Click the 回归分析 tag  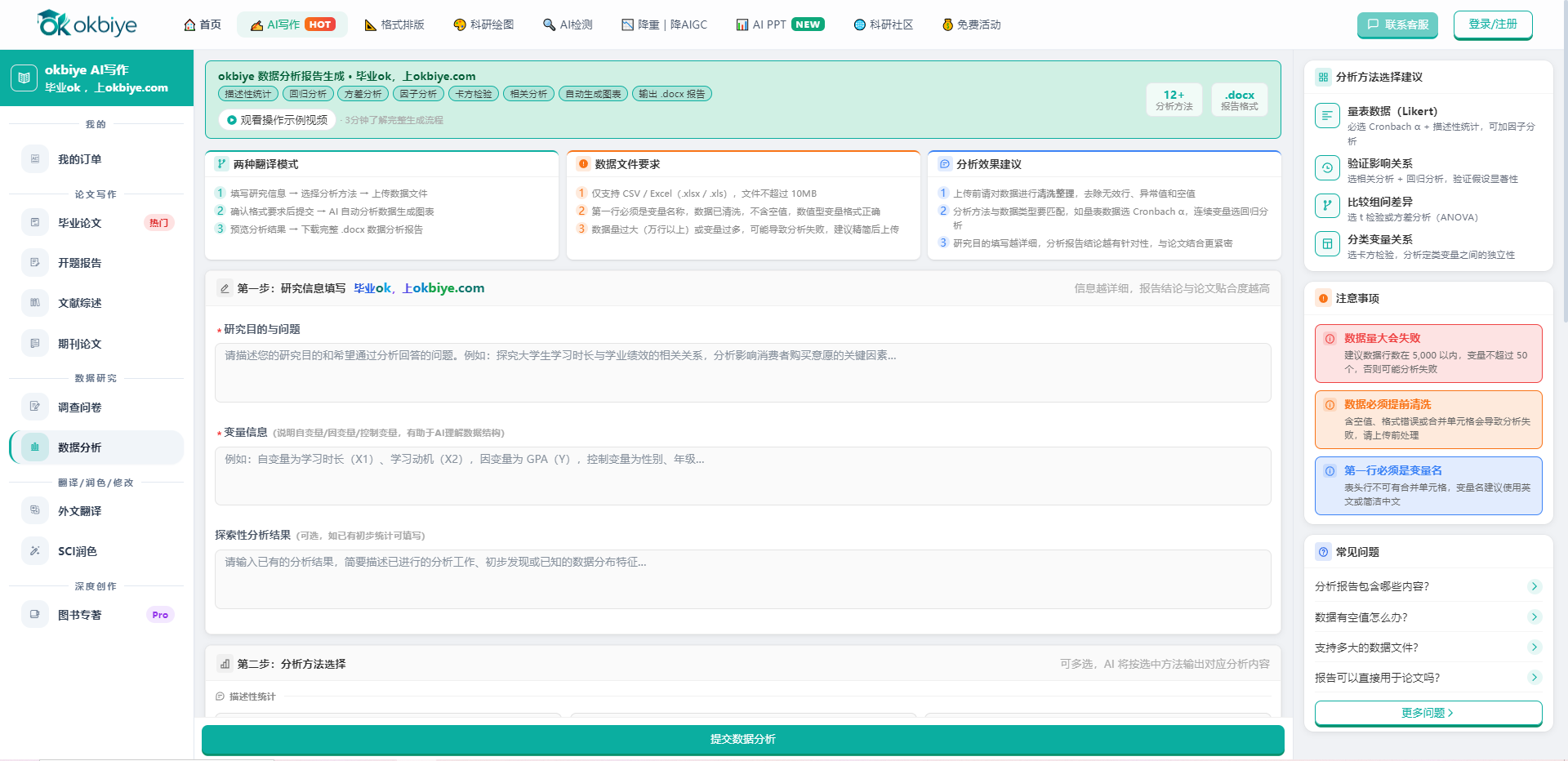tap(308, 94)
